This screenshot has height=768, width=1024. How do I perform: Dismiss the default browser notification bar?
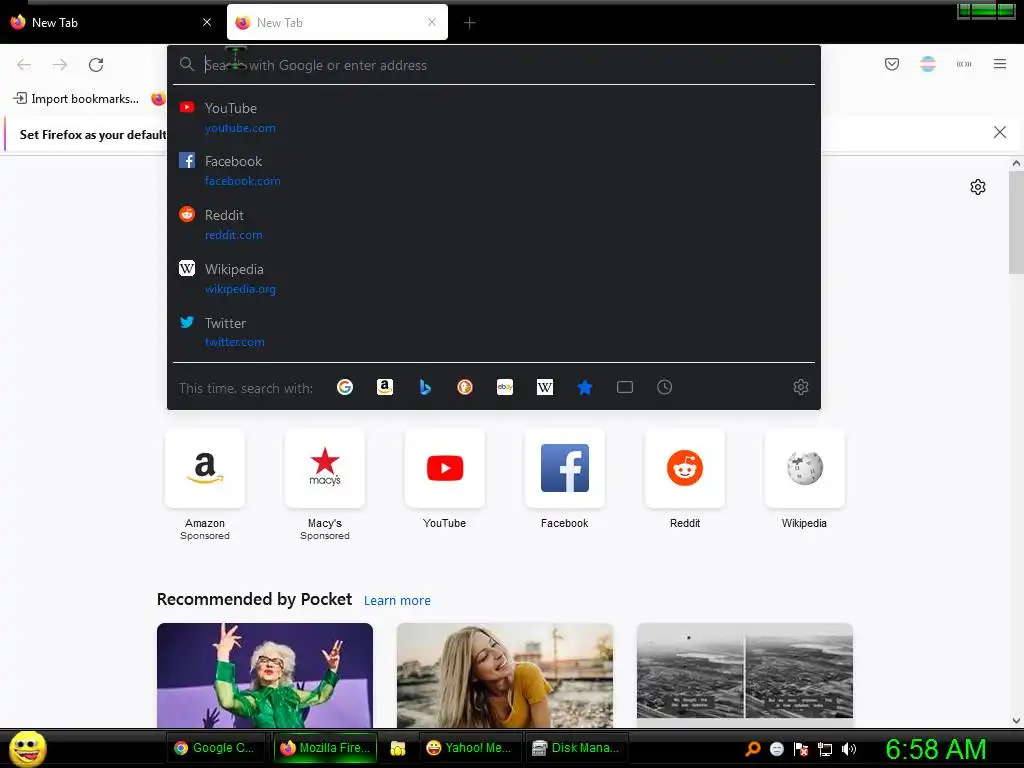coord(1000,133)
